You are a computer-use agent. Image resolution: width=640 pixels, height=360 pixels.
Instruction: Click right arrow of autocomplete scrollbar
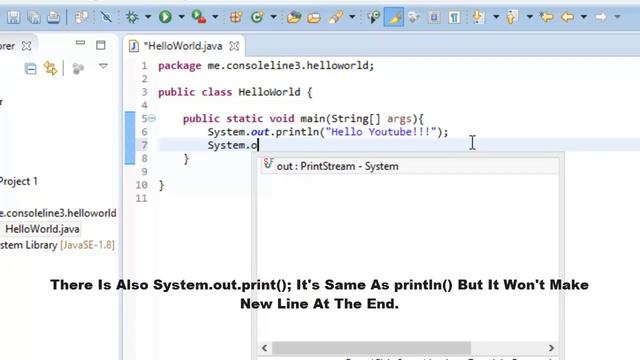(x=551, y=348)
